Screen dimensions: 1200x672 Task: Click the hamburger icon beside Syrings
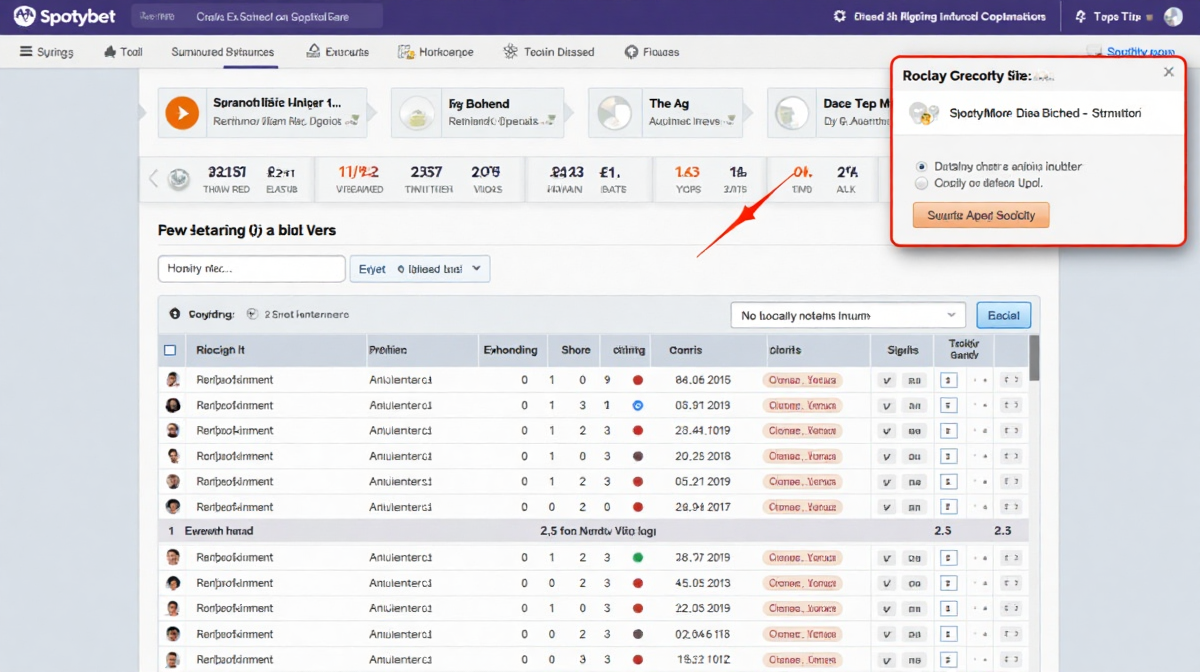pos(24,52)
